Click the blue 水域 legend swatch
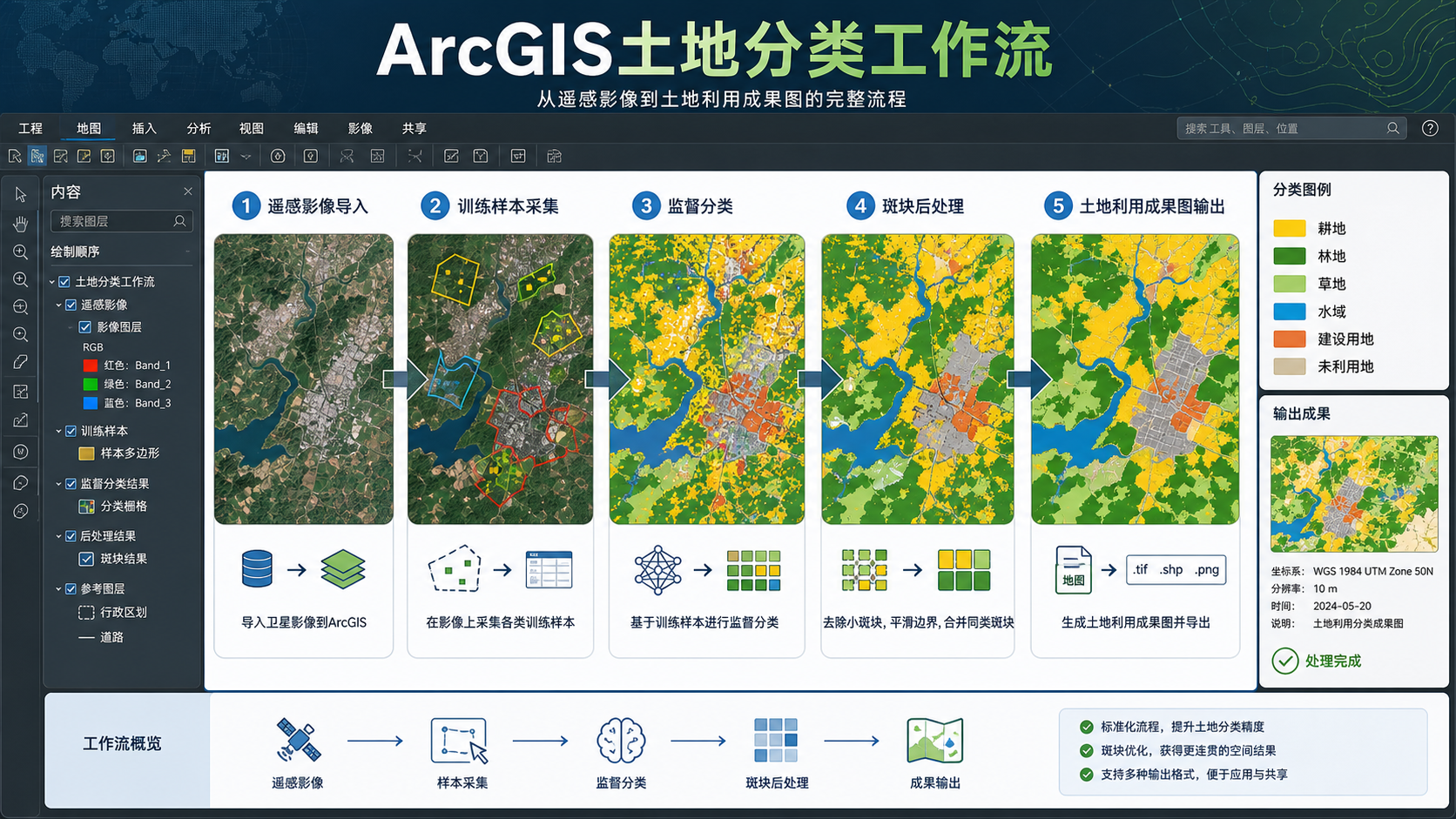The height and width of the screenshot is (819, 1456). click(x=1290, y=312)
